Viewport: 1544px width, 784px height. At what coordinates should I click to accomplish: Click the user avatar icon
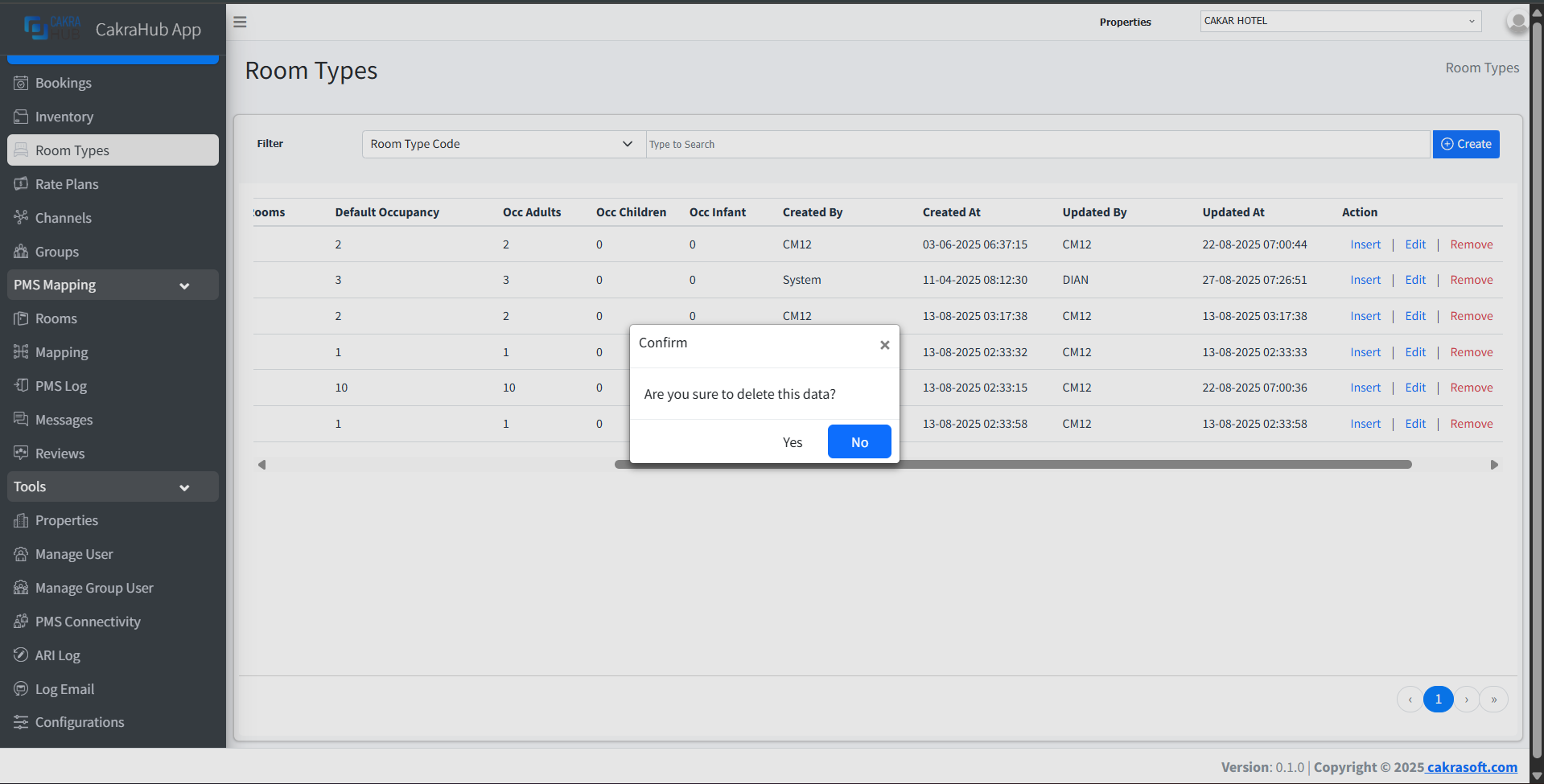tap(1517, 22)
